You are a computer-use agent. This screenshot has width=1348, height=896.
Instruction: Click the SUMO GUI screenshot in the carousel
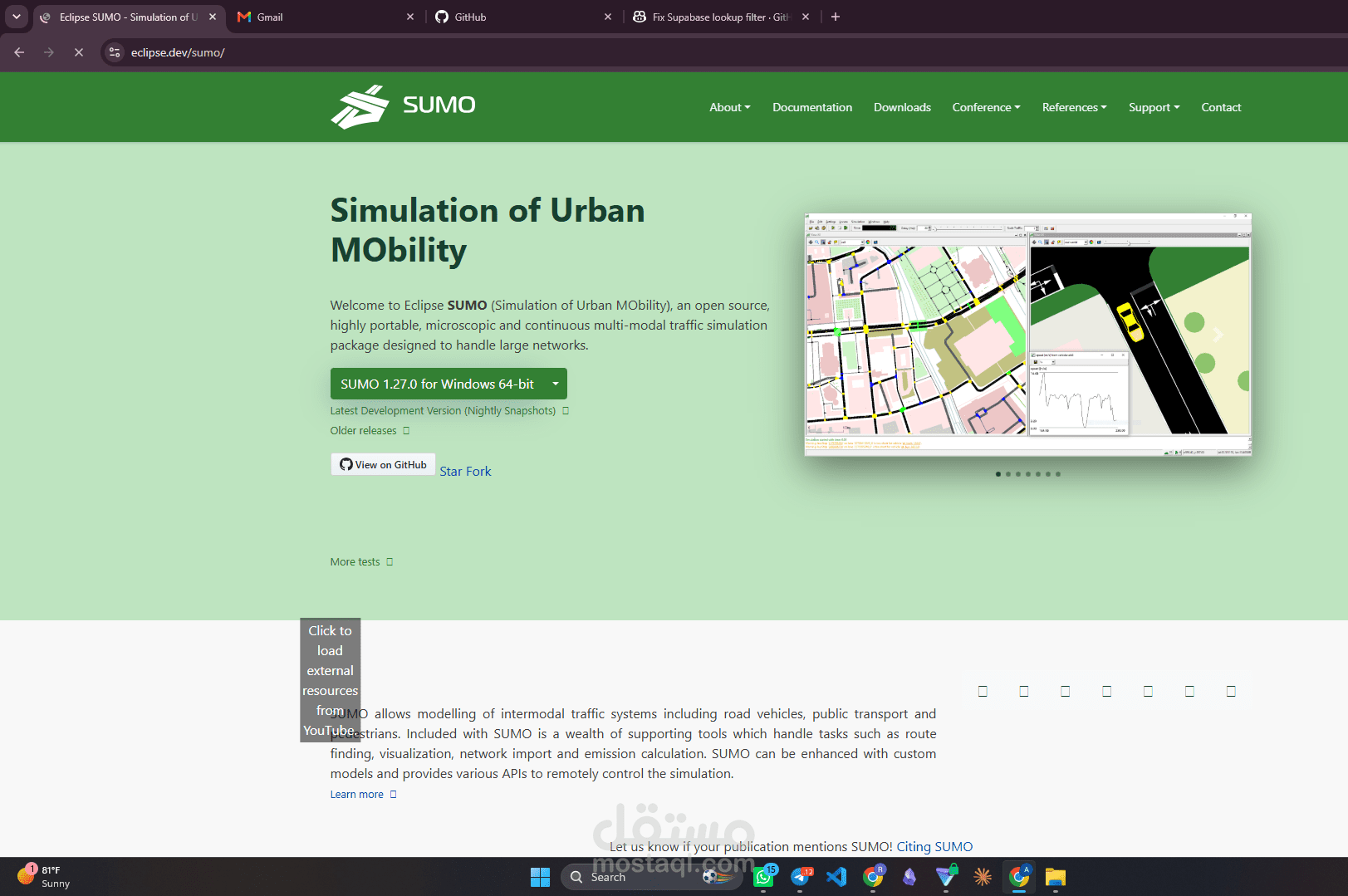pos(1028,335)
